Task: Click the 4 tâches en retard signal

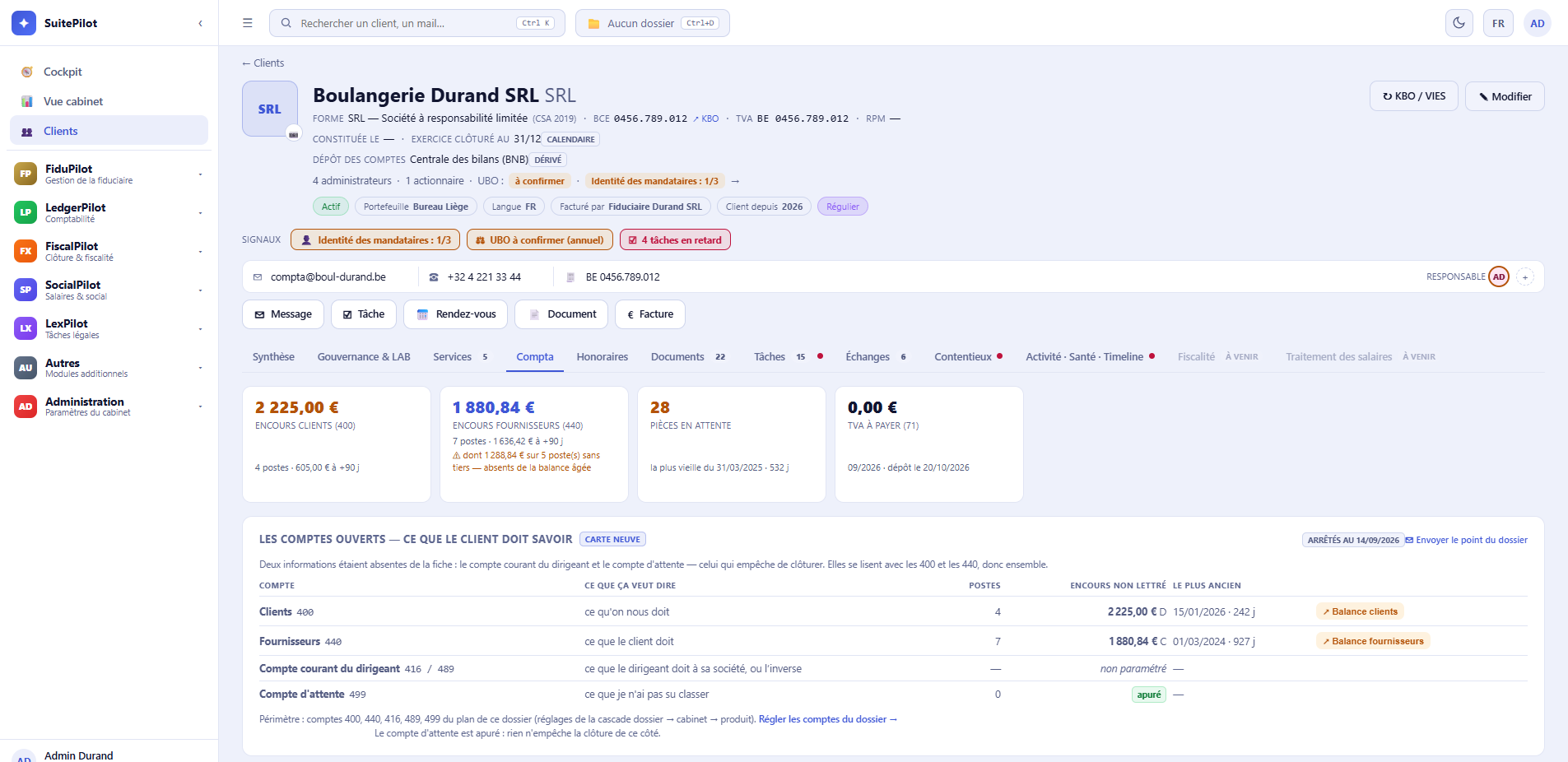Action: click(x=675, y=240)
